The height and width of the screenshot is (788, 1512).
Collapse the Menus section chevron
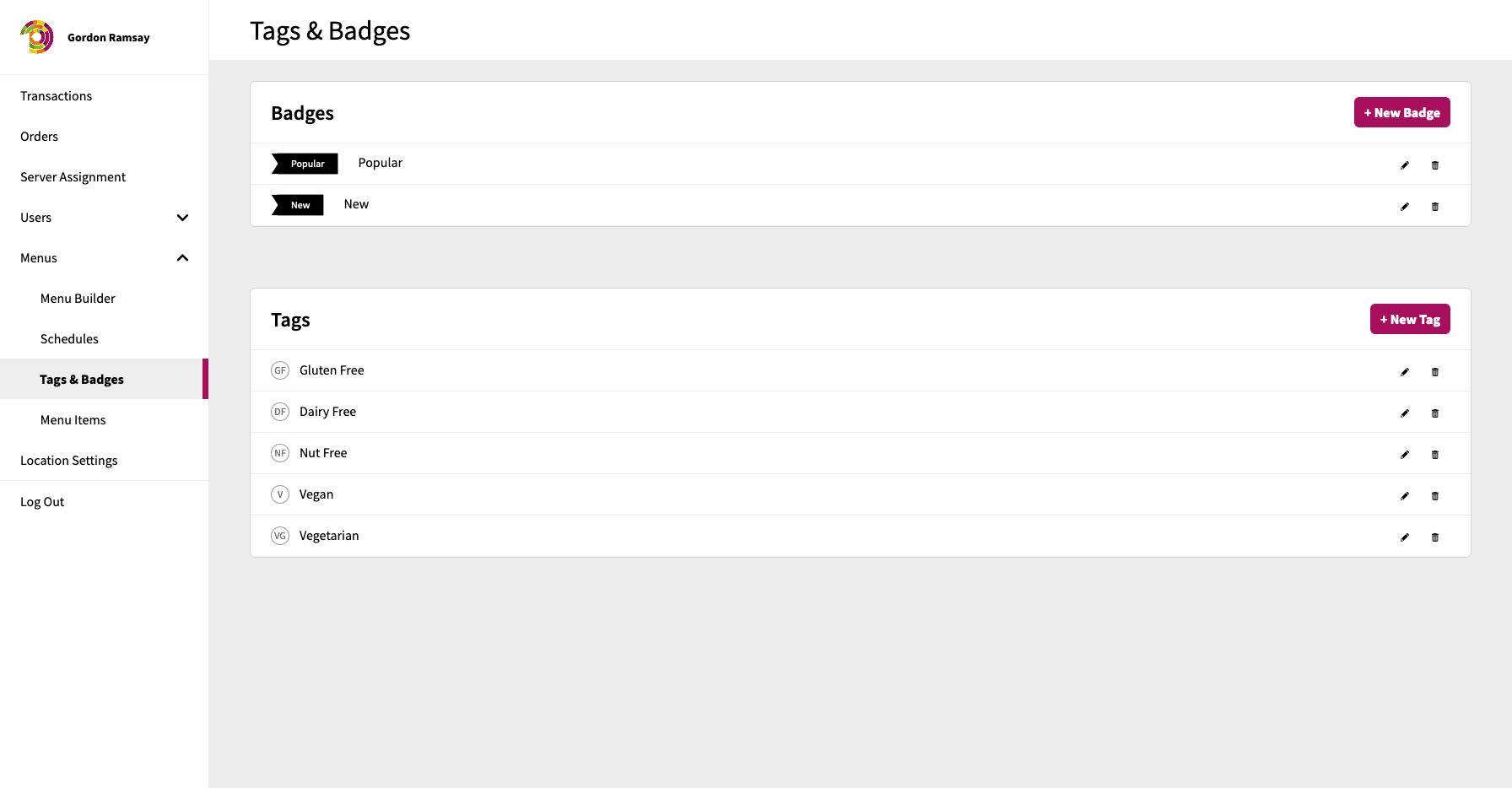point(182,258)
